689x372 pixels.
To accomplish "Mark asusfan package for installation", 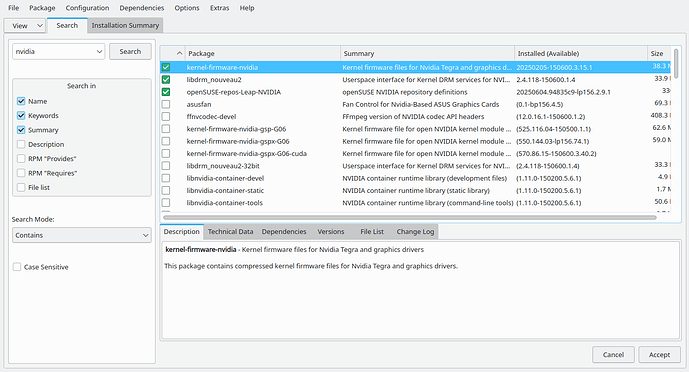I will coord(166,104).
